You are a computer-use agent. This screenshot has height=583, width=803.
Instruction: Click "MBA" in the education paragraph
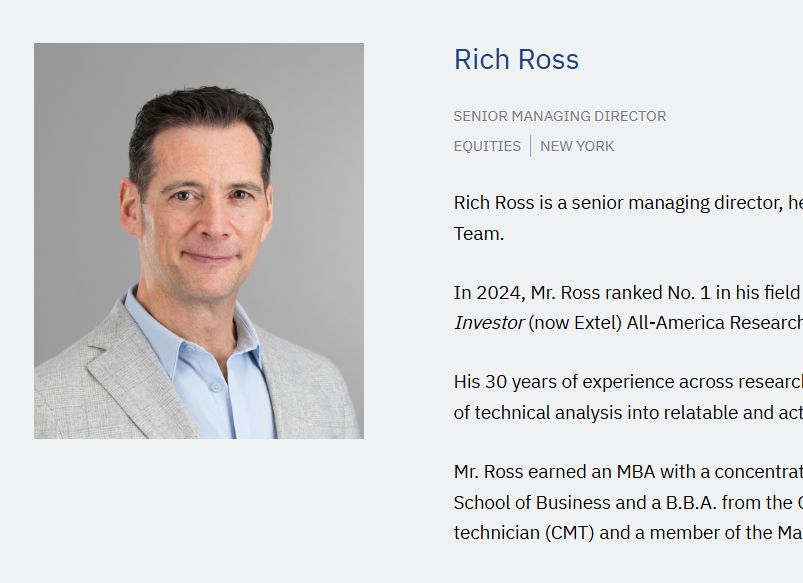coord(636,472)
